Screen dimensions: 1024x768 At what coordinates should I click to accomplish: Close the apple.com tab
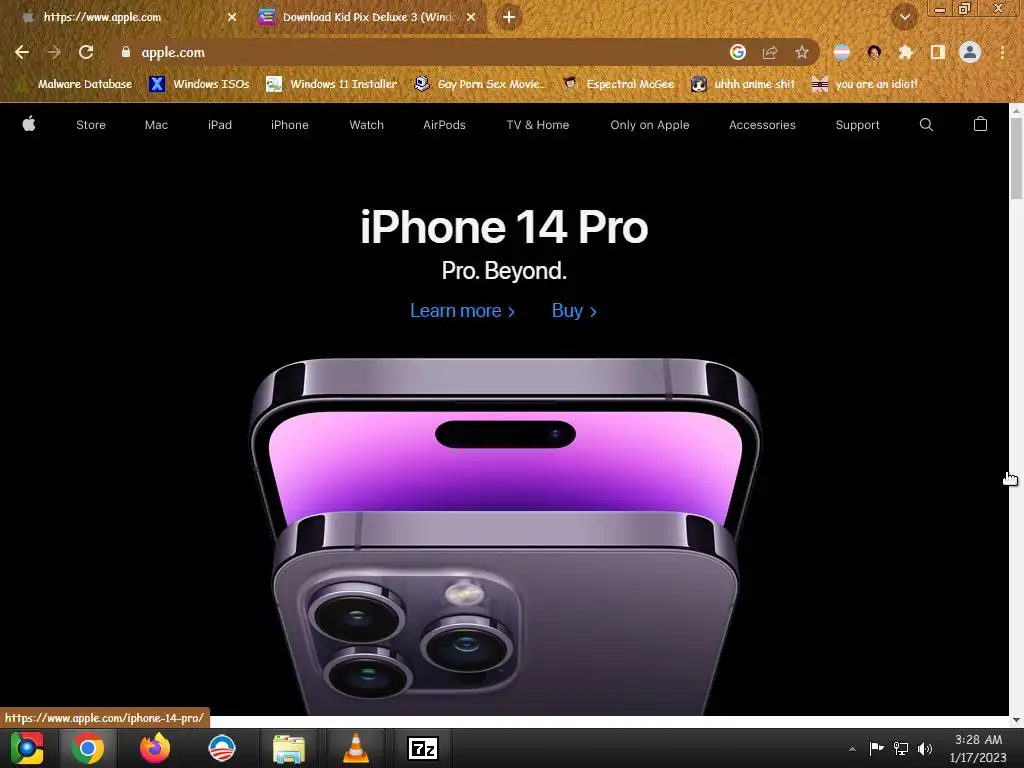point(232,17)
